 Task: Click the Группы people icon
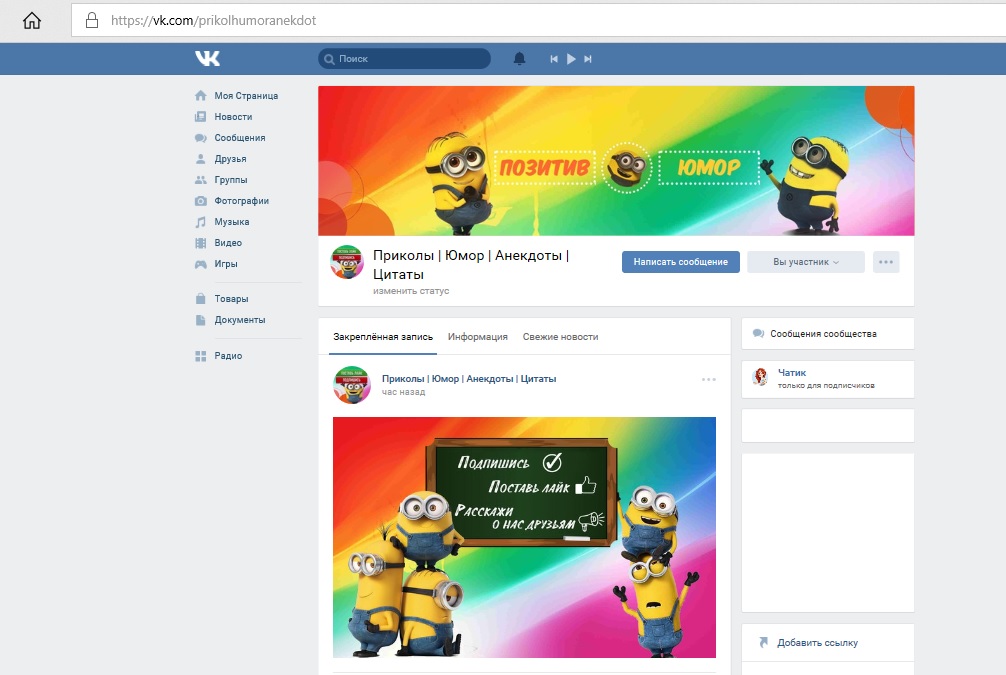201,180
